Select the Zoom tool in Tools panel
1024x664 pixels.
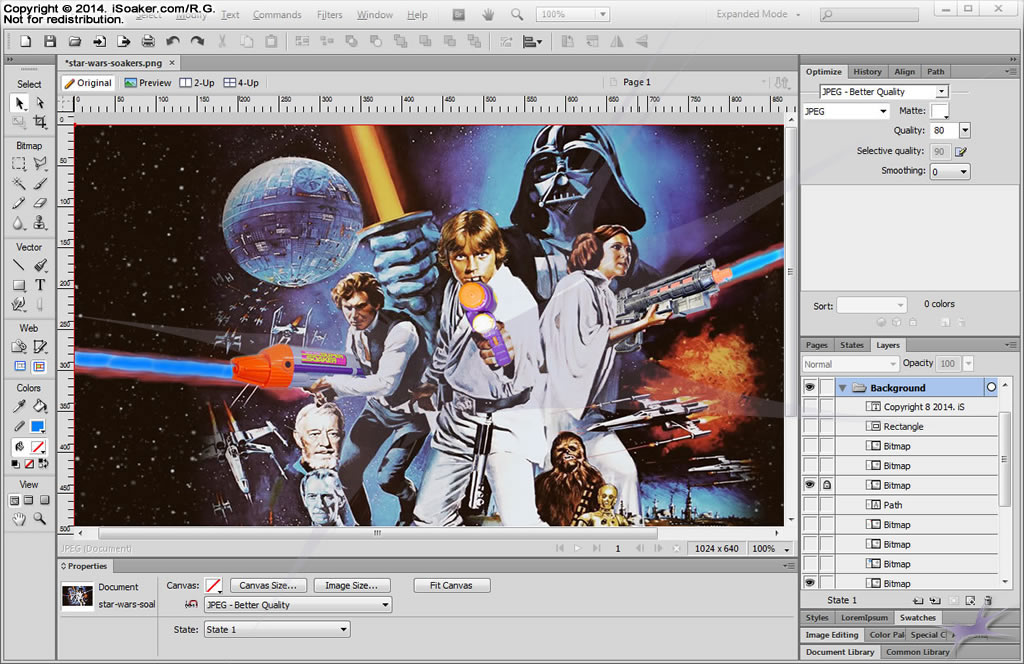pos(40,519)
